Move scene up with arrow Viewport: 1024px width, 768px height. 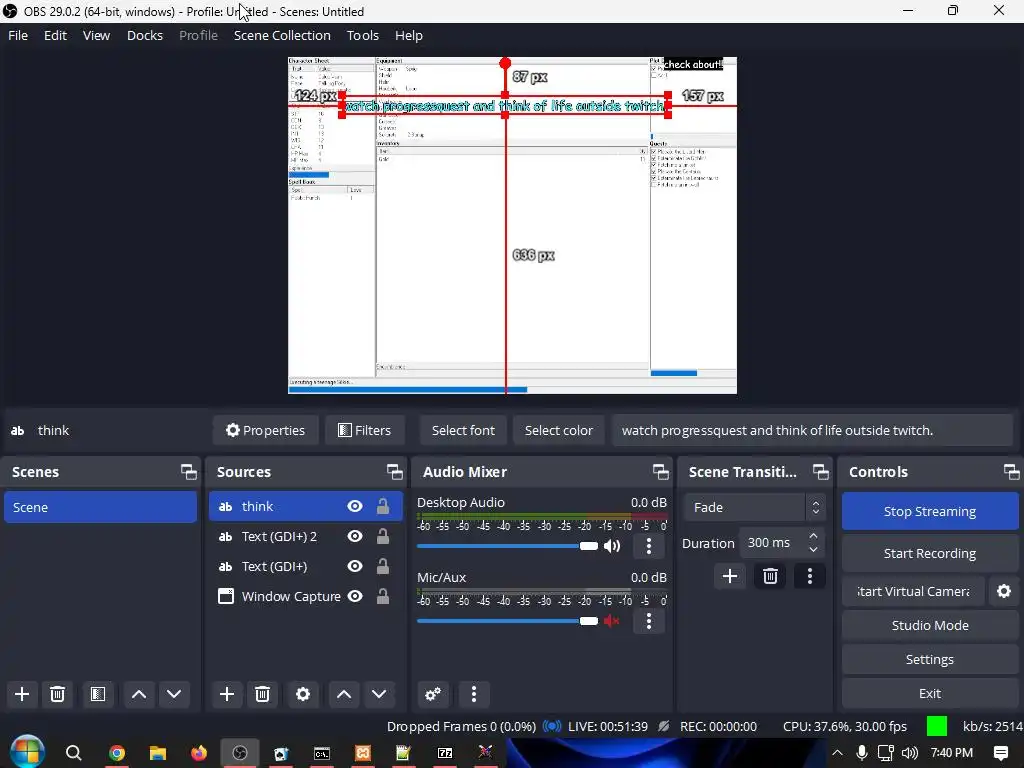click(x=138, y=694)
